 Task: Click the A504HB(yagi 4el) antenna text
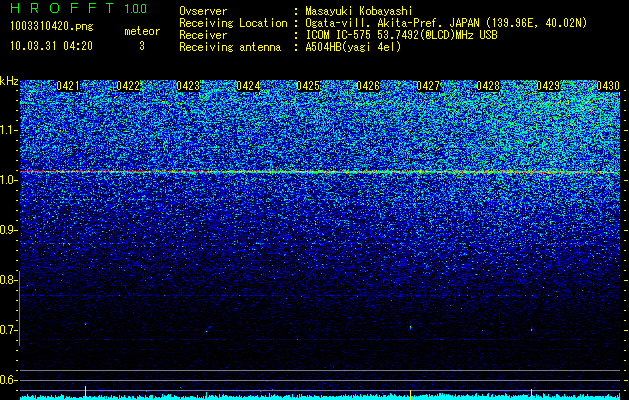click(x=353, y=47)
